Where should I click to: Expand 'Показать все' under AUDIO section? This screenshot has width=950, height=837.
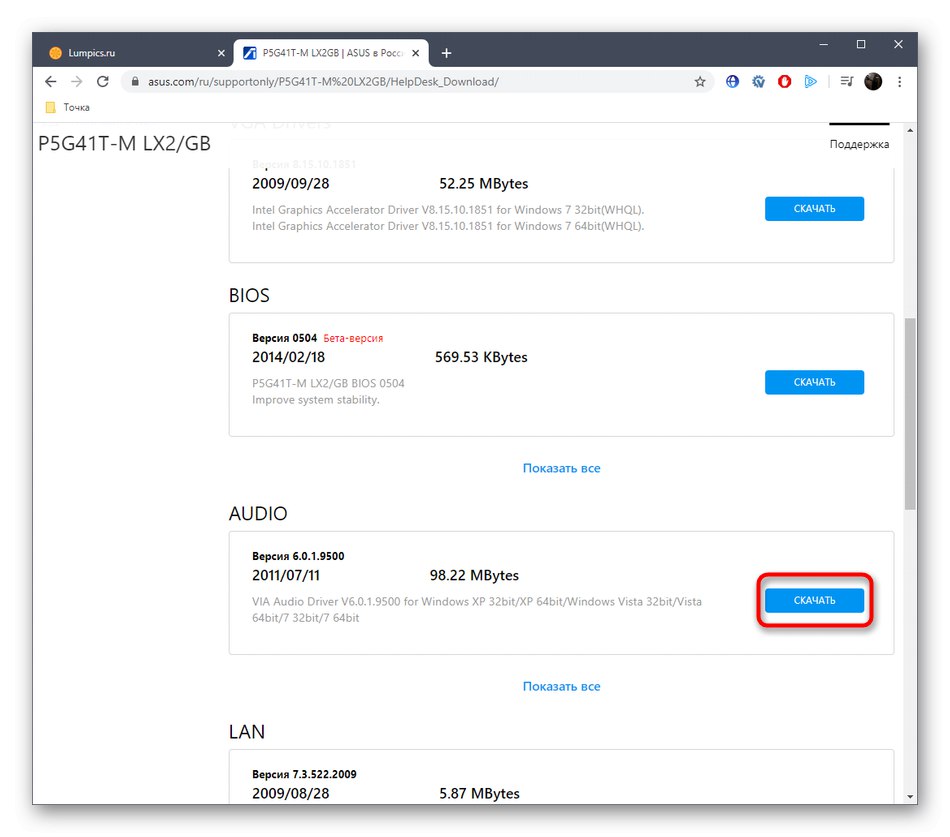click(x=561, y=686)
